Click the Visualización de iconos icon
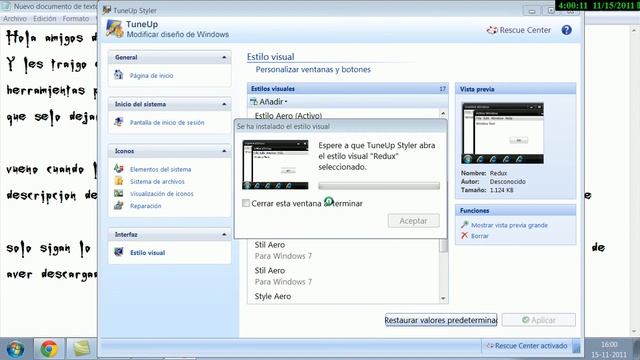The width and height of the screenshot is (640, 360). [x=119, y=193]
